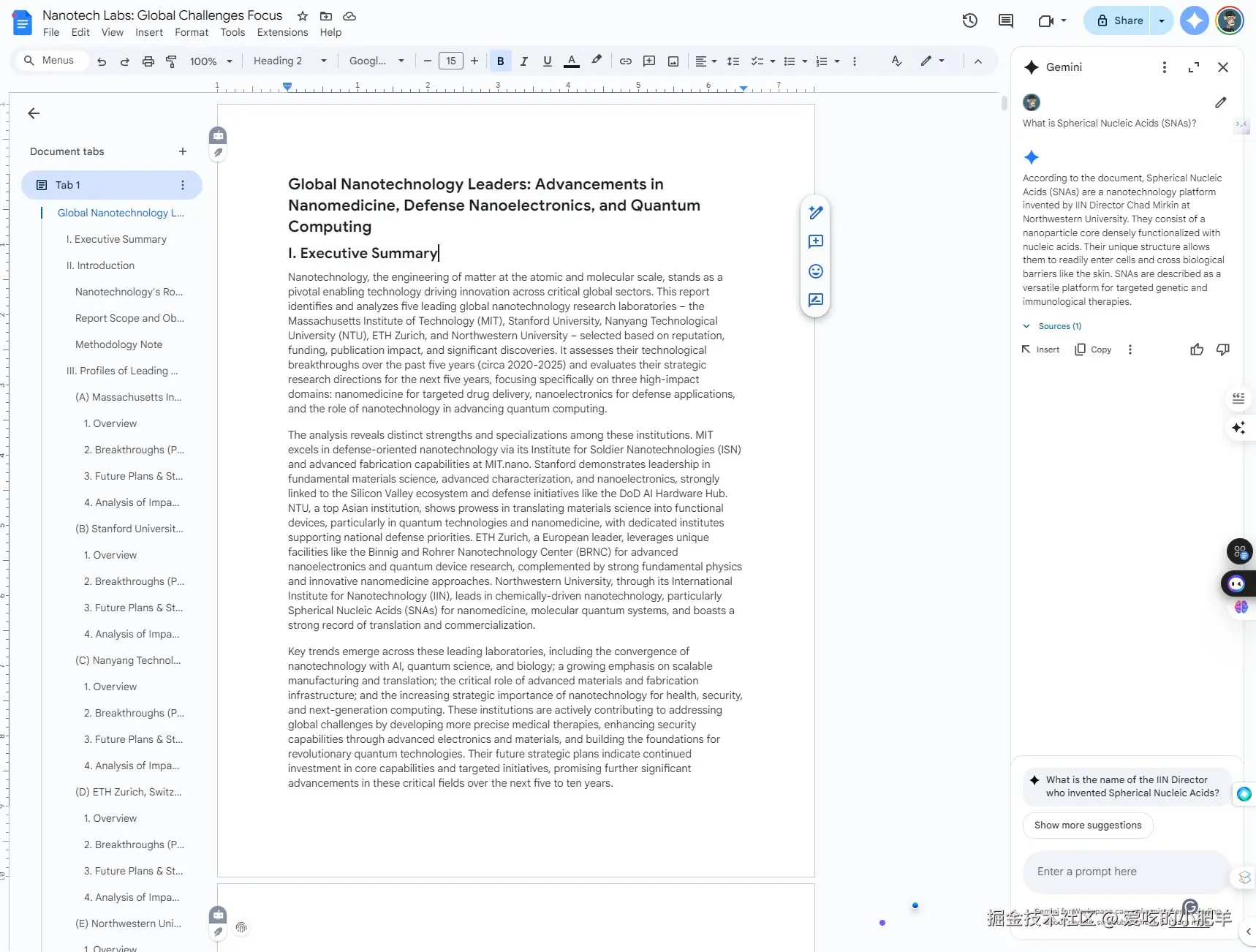Jump to 'II. Introduction' in the outline
Screen dimensions: 1256x952
click(x=100, y=265)
